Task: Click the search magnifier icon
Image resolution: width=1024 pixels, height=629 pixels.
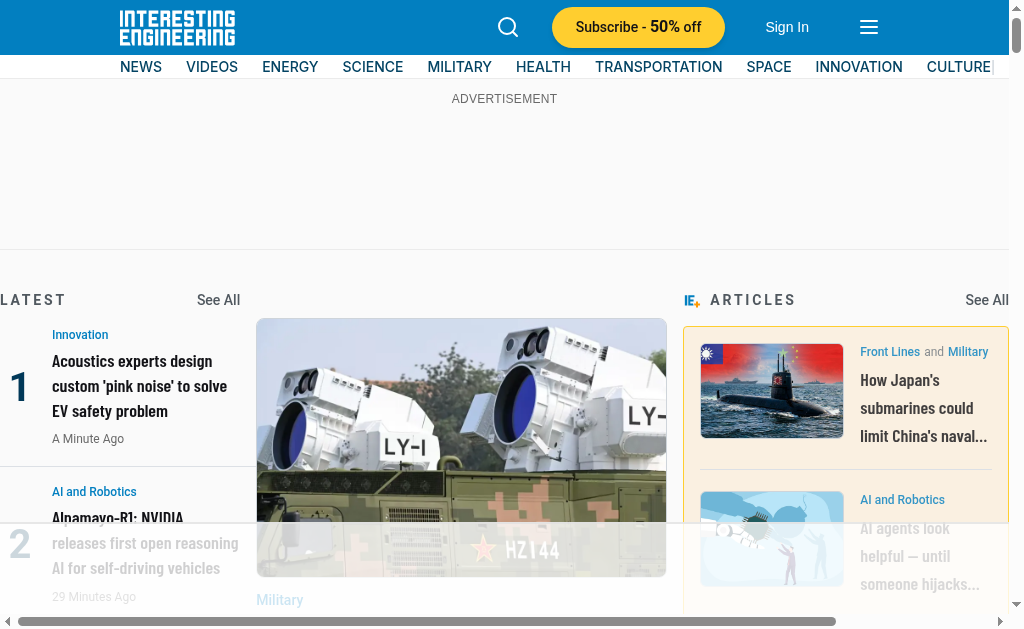Action: (508, 27)
